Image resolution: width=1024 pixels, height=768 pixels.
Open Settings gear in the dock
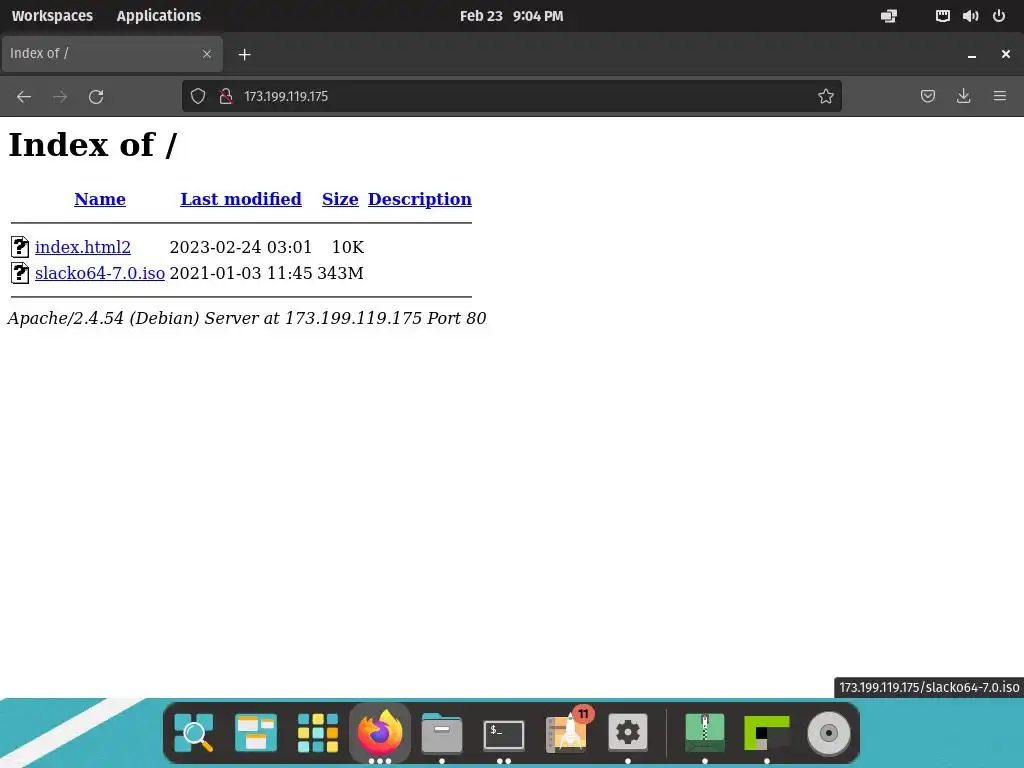tap(628, 733)
